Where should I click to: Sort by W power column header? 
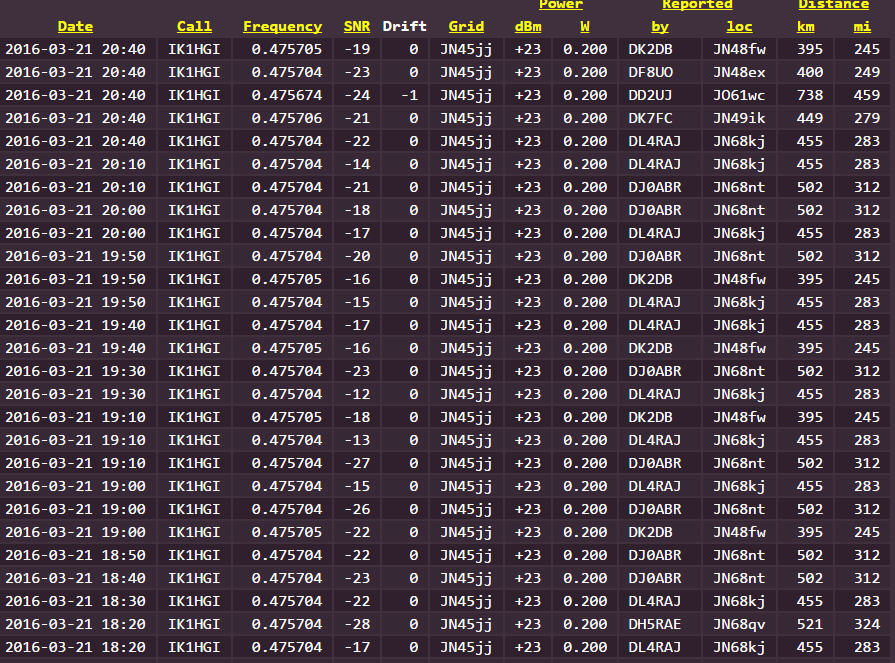(x=585, y=26)
